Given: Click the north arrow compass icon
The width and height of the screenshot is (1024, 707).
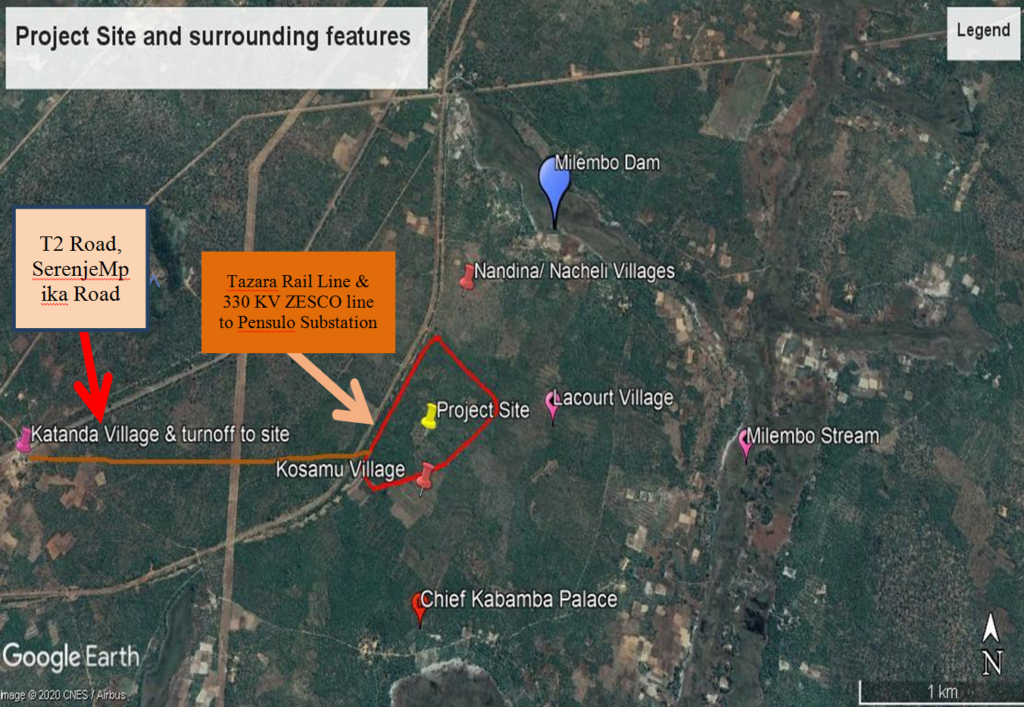Looking at the screenshot, I should [991, 643].
